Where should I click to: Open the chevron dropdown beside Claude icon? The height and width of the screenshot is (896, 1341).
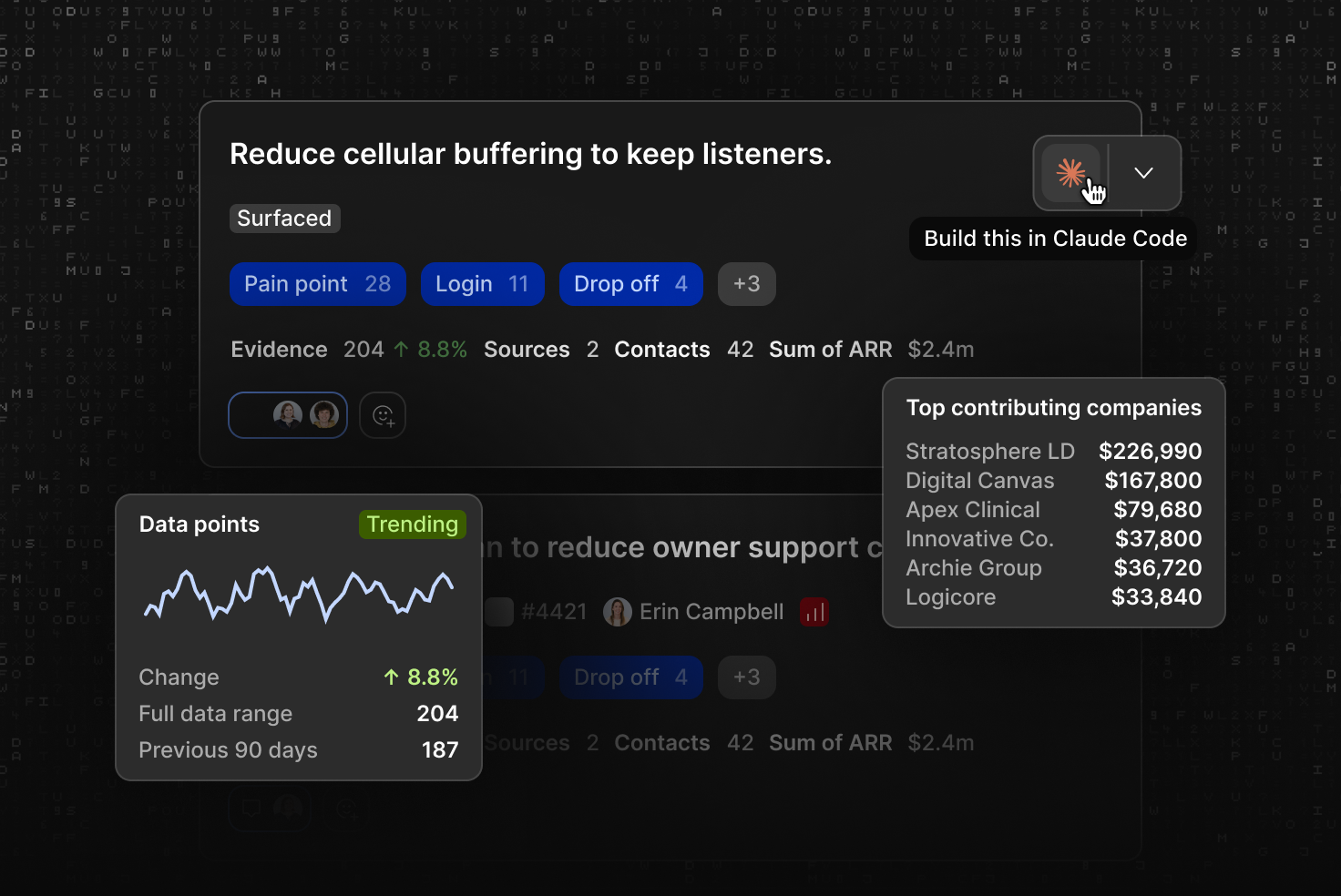1143,173
